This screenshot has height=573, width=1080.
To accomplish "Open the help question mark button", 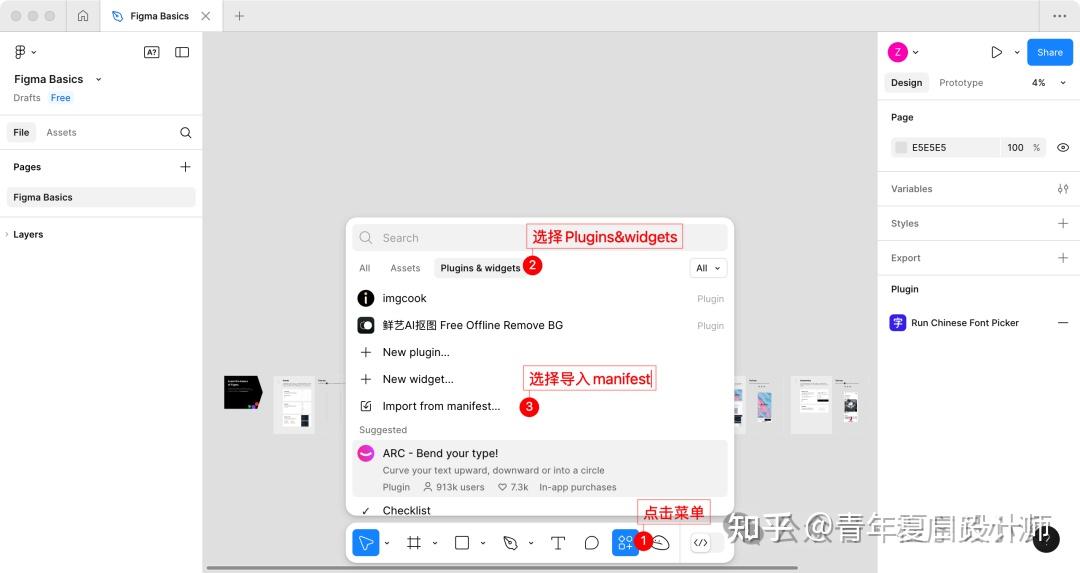I will [x=1046, y=539].
